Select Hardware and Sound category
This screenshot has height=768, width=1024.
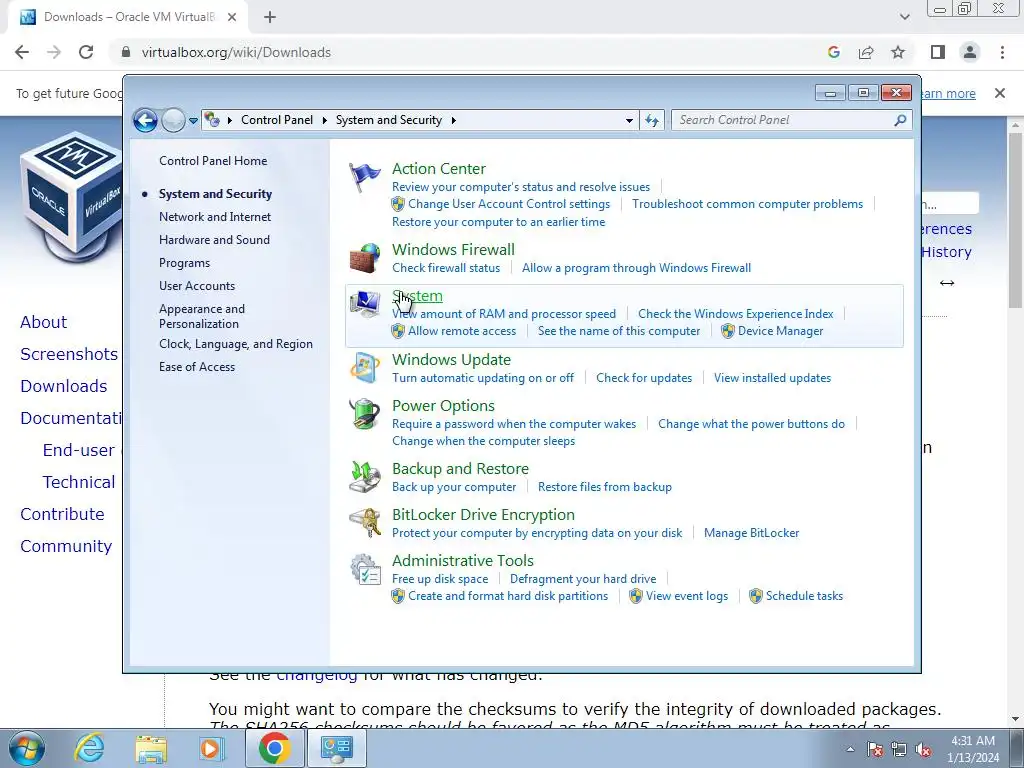214,240
